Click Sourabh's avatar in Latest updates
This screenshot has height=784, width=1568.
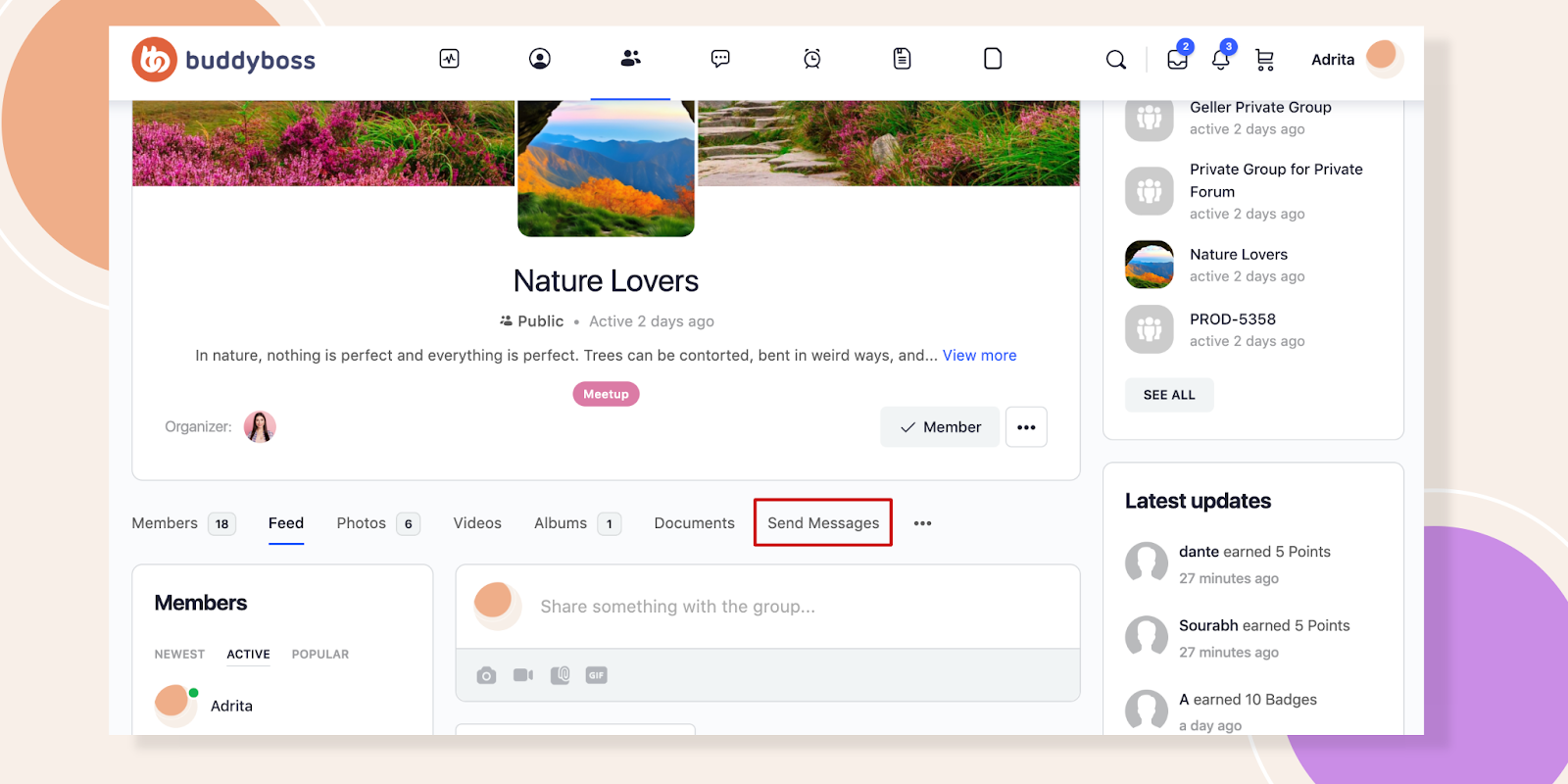point(1147,637)
